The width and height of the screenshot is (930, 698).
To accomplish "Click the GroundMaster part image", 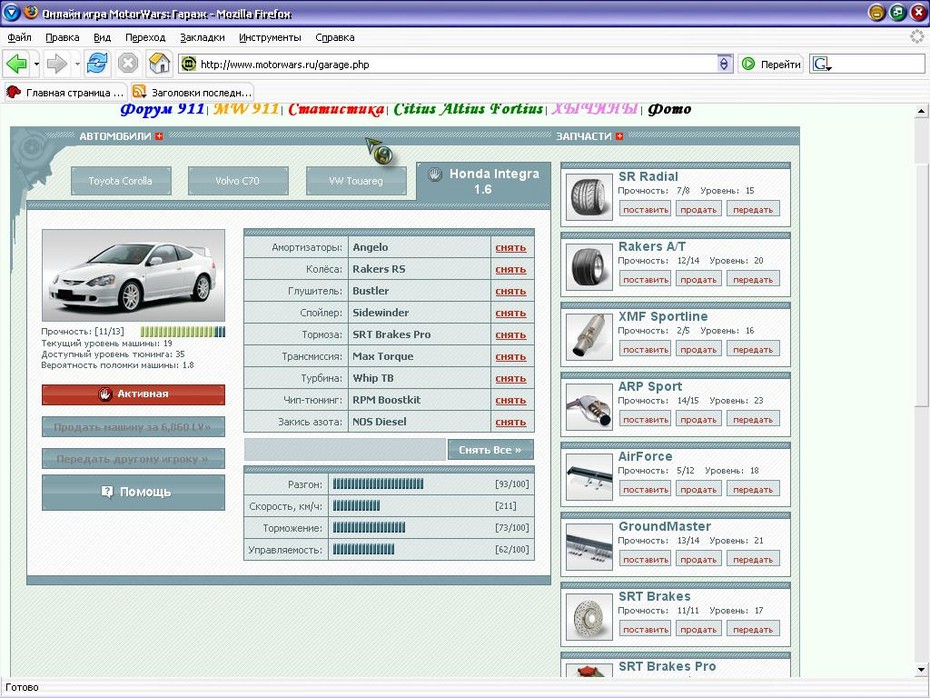I will (589, 547).
